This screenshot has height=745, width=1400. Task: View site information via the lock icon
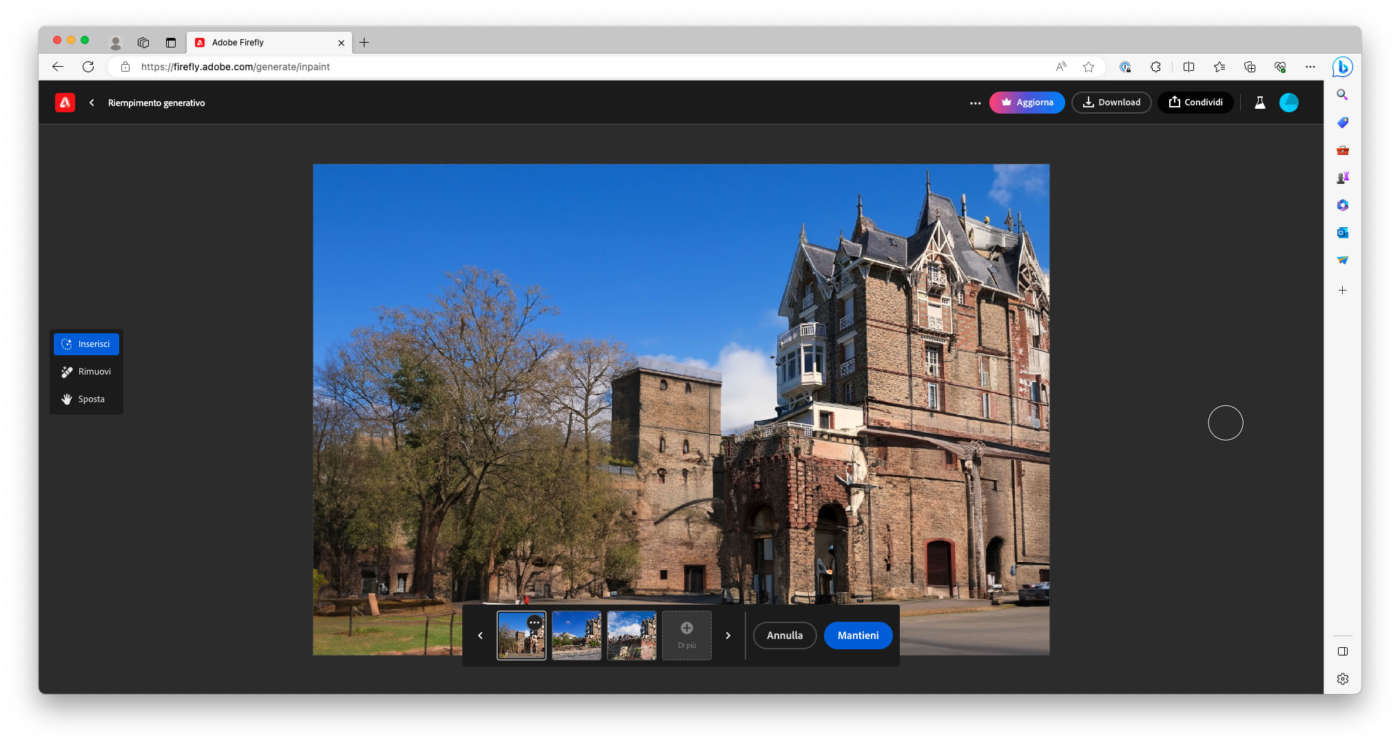coord(125,67)
